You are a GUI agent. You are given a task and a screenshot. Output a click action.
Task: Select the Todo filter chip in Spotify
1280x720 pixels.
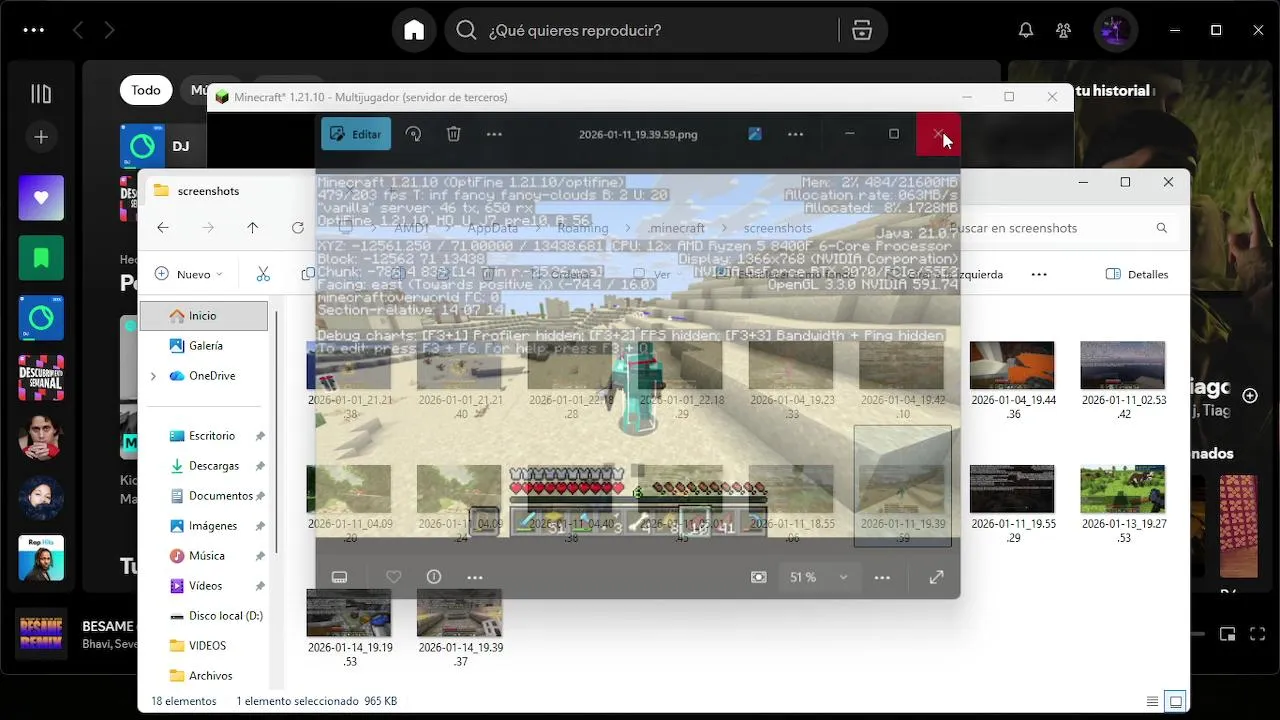click(146, 90)
